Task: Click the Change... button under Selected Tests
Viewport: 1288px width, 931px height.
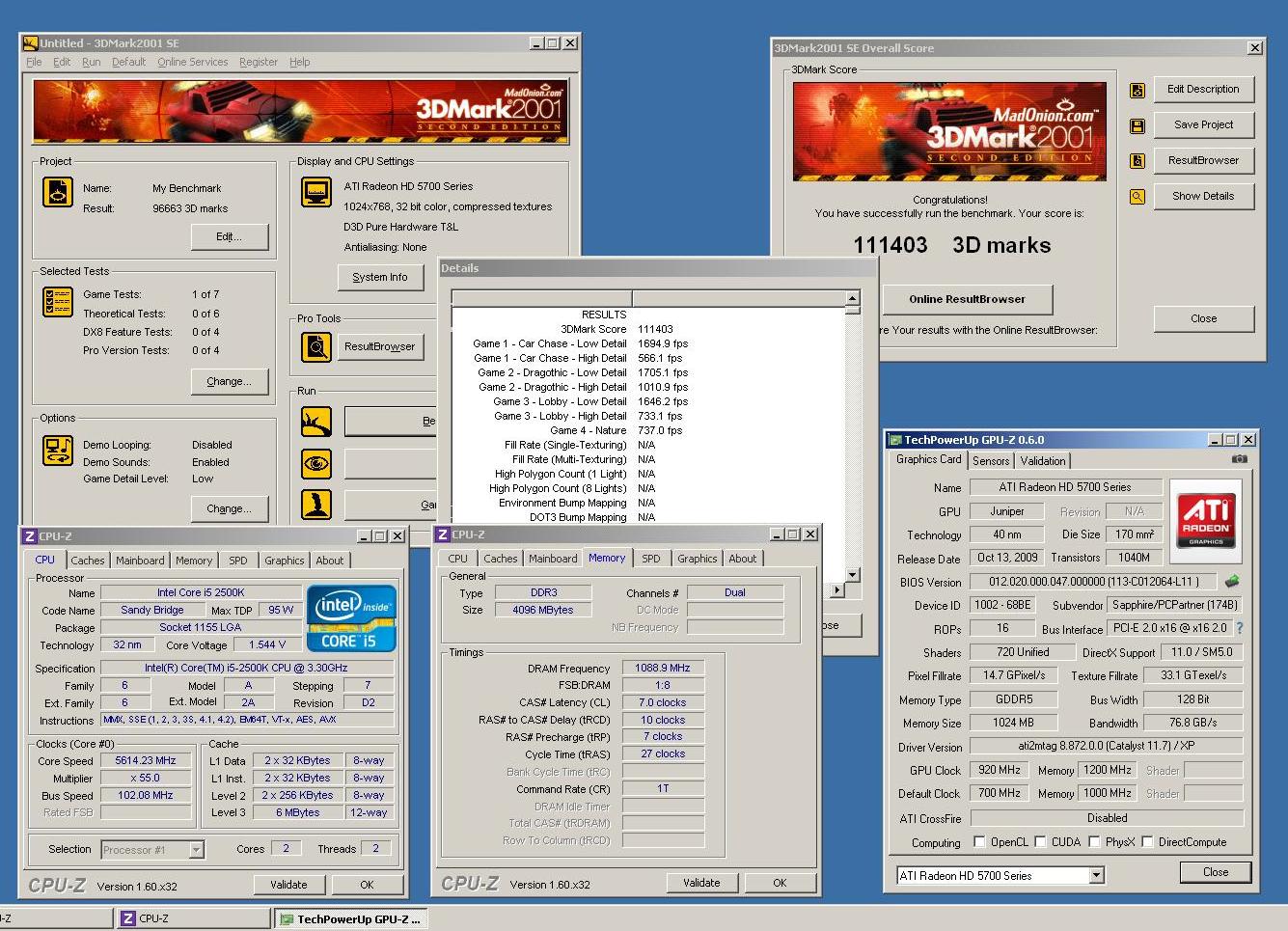Action: [229, 381]
